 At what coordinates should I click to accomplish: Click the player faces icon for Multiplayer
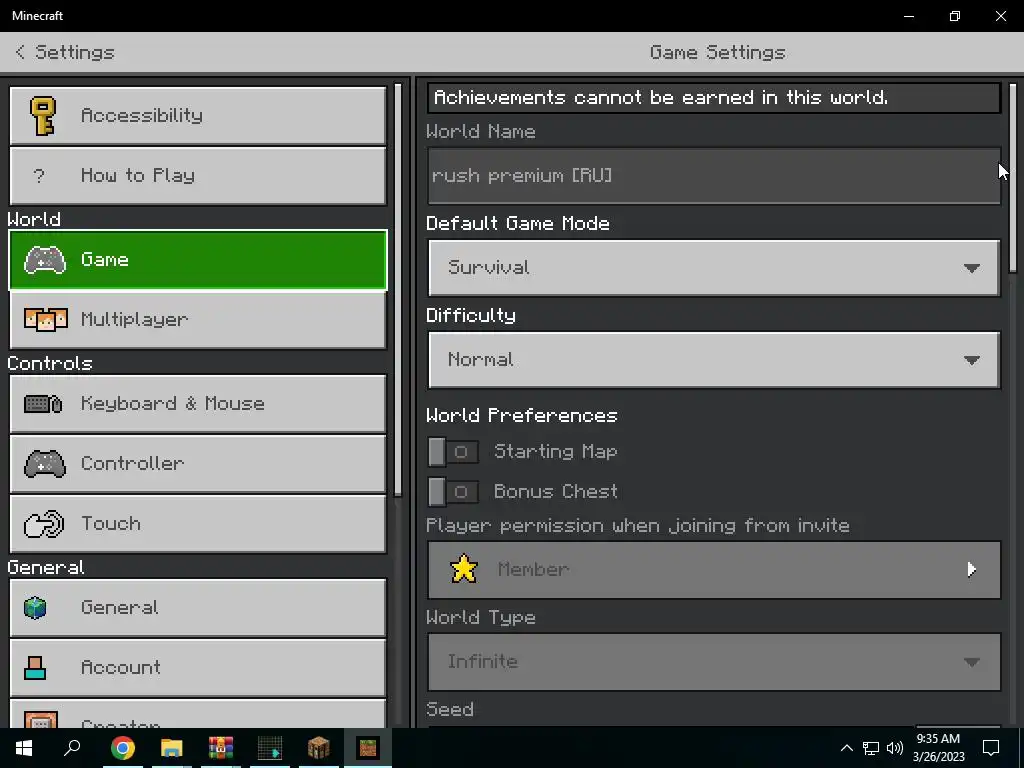tap(45, 319)
